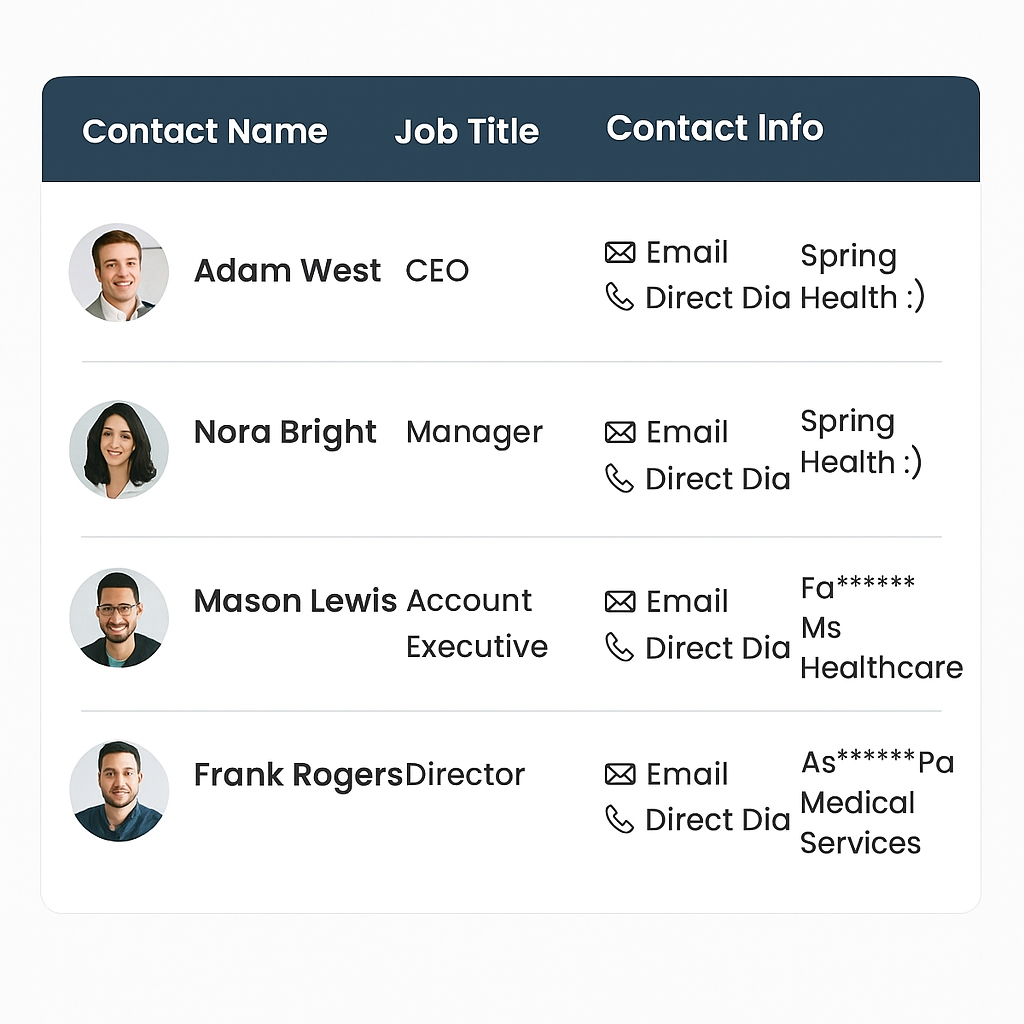Open Adam West's profile photo
The image size is (1024, 1024).
pyautogui.click(x=119, y=272)
